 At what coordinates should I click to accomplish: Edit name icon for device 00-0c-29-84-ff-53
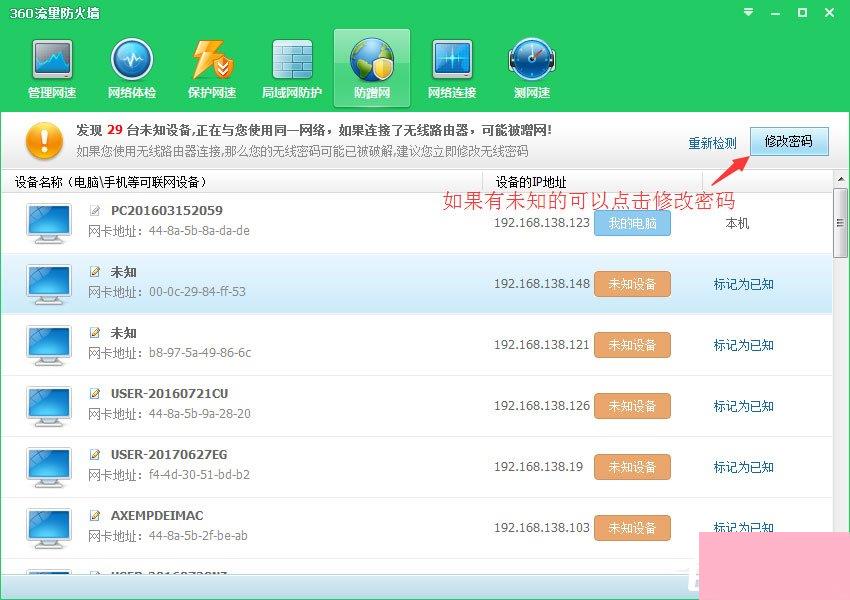(95, 272)
